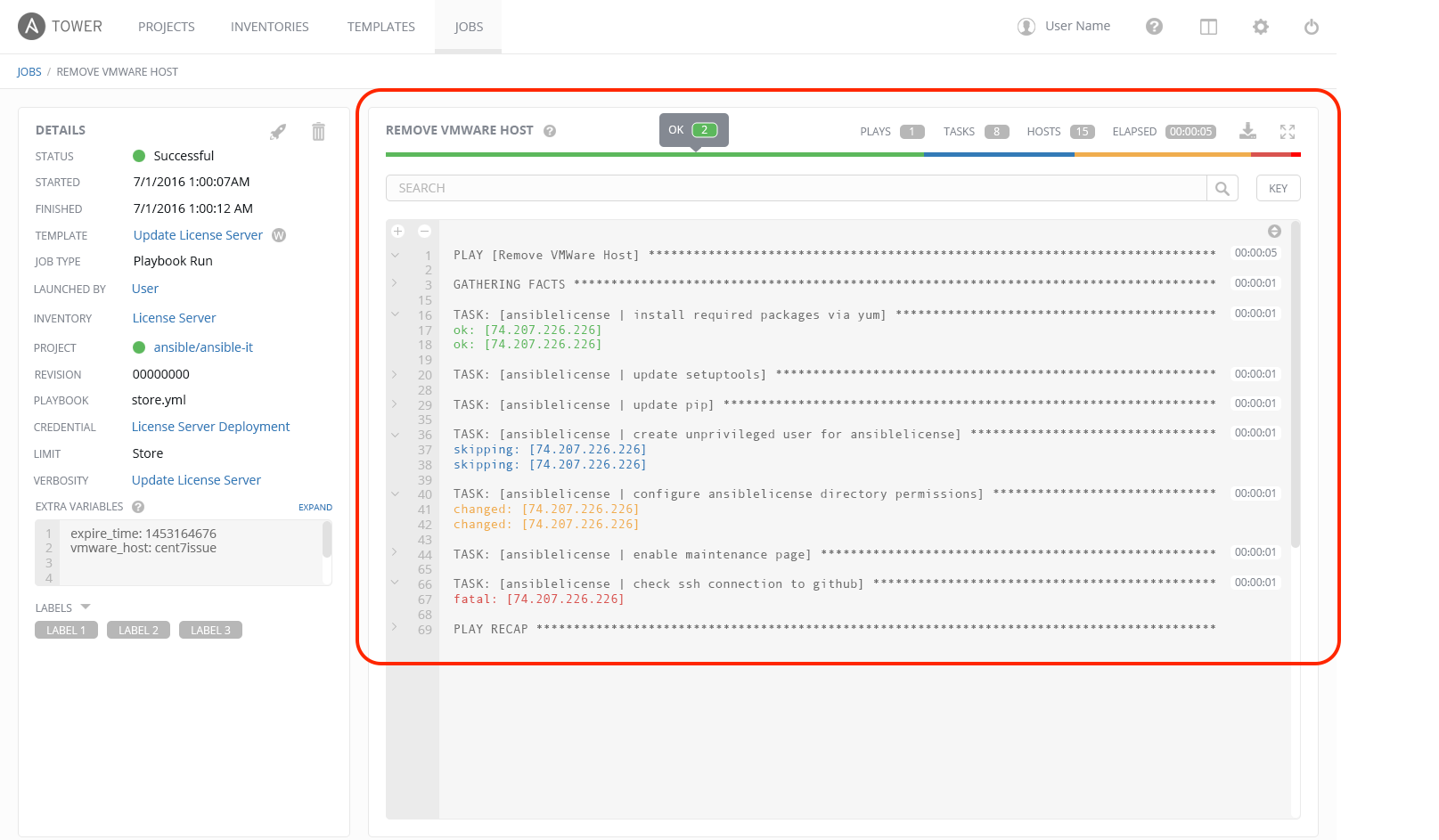Click the green OK segment of status bar
Image resolution: width=1439 pixels, height=840 pixels.
[x=655, y=155]
